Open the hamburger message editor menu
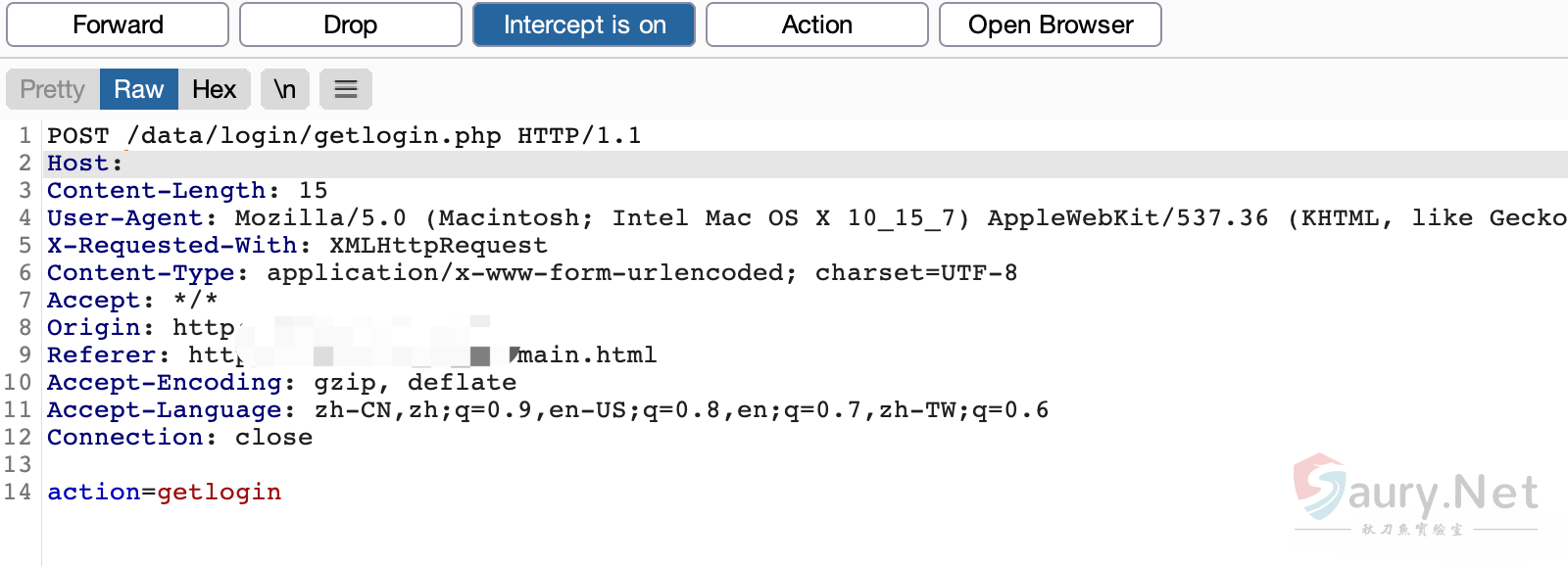 pyautogui.click(x=346, y=89)
